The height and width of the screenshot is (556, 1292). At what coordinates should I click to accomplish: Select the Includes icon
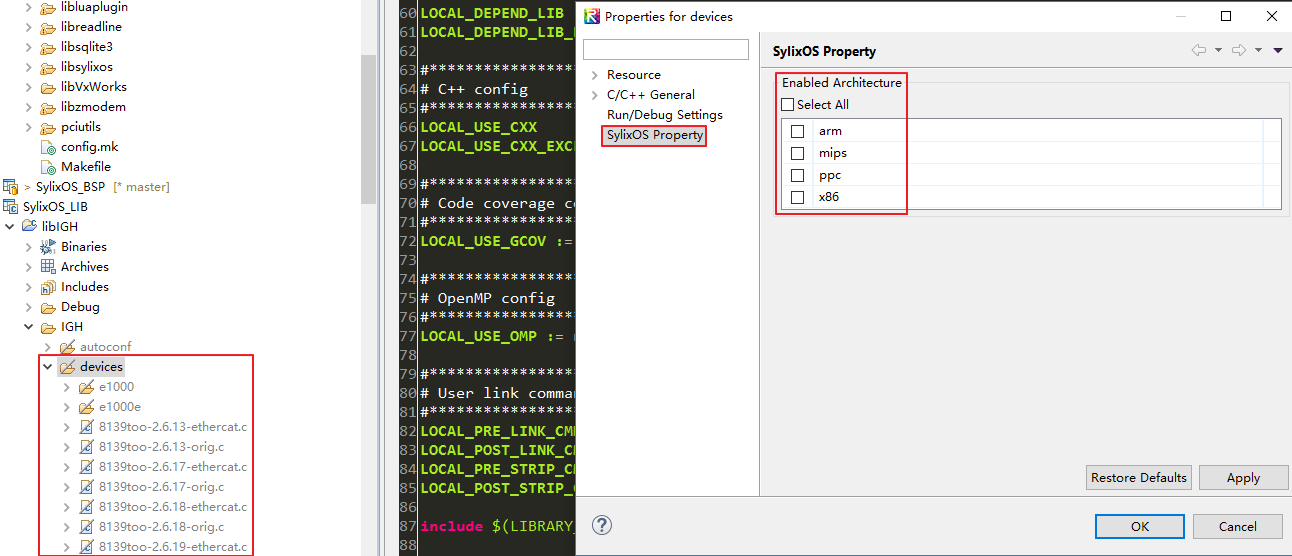pyautogui.click(x=48, y=287)
